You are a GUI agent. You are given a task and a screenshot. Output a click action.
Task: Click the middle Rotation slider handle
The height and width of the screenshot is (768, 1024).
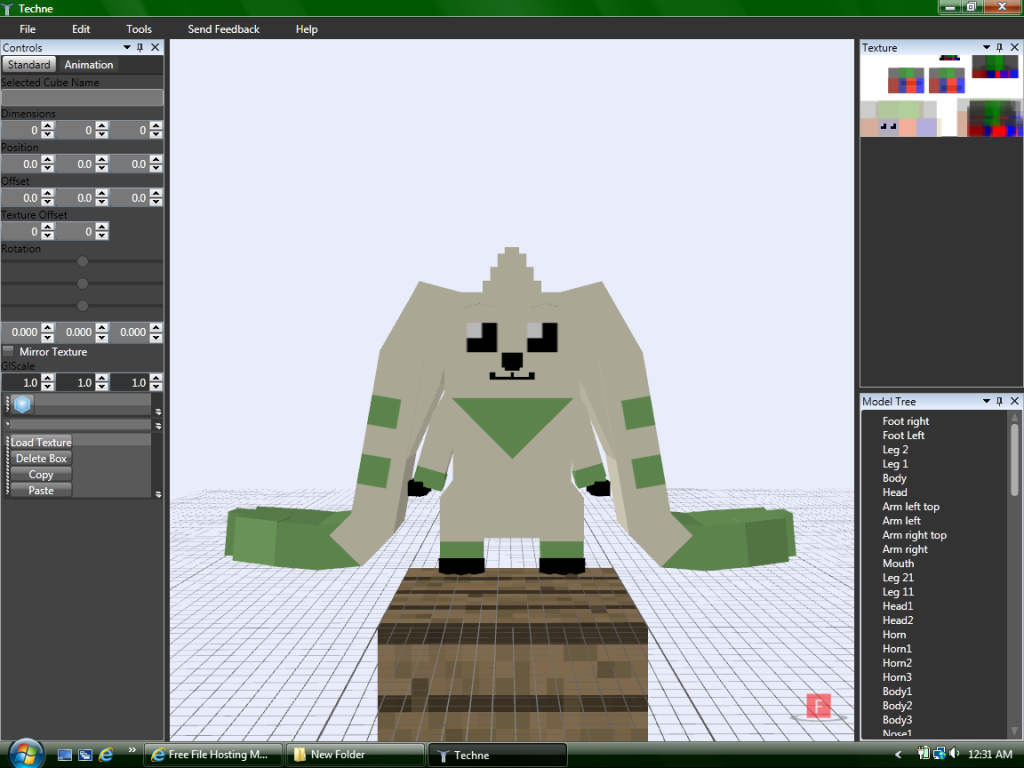[82, 283]
